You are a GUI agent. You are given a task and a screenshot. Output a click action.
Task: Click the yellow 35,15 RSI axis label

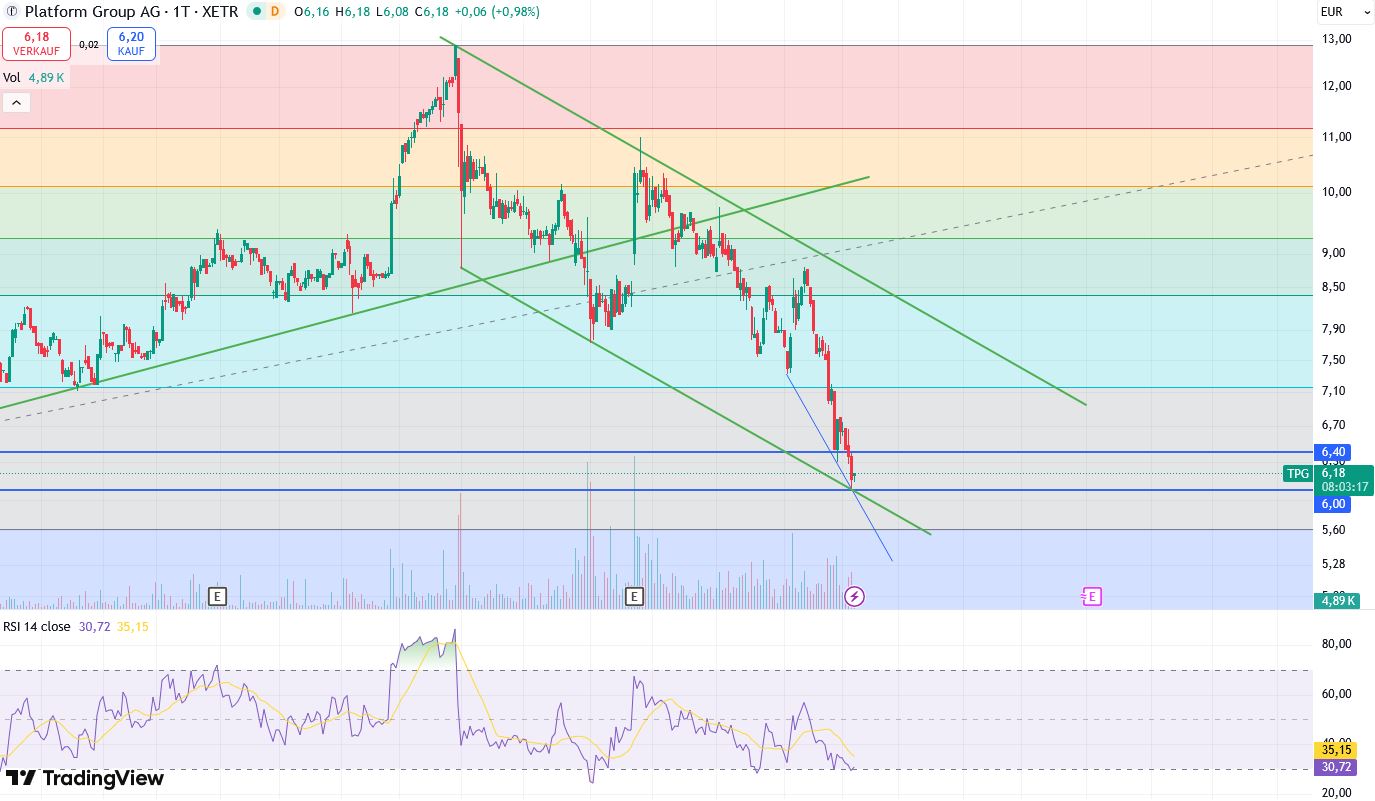(1336, 748)
